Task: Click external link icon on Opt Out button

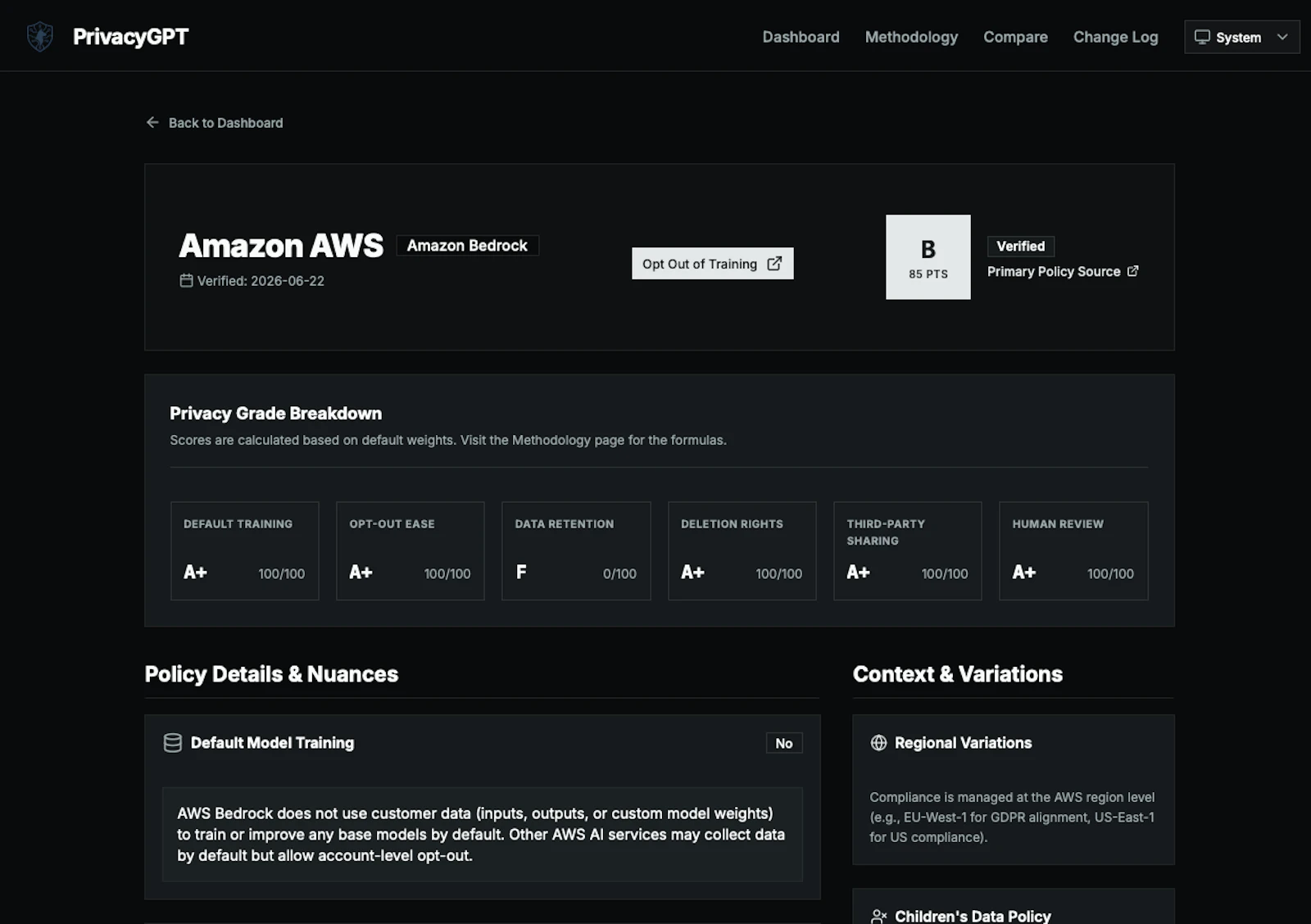Action: [x=774, y=264]
